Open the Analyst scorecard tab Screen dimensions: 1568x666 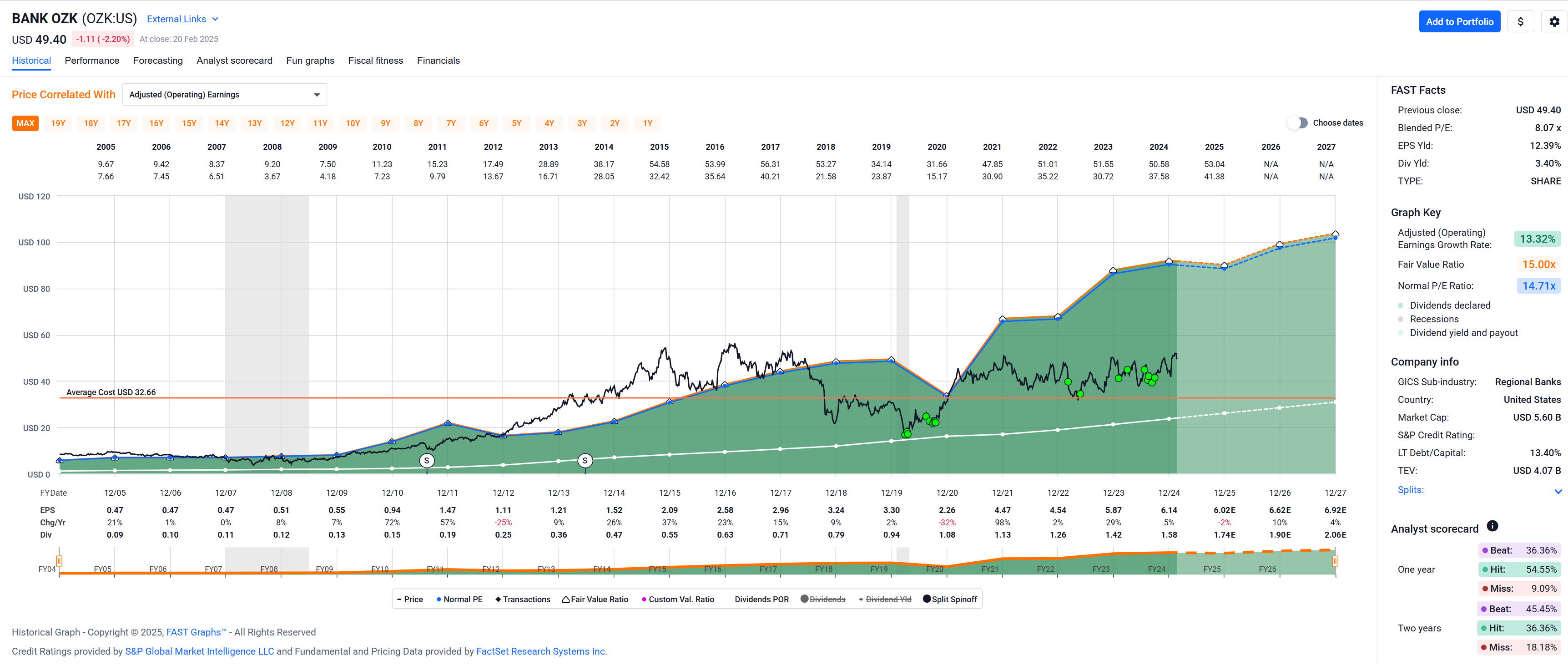(234, 61)
